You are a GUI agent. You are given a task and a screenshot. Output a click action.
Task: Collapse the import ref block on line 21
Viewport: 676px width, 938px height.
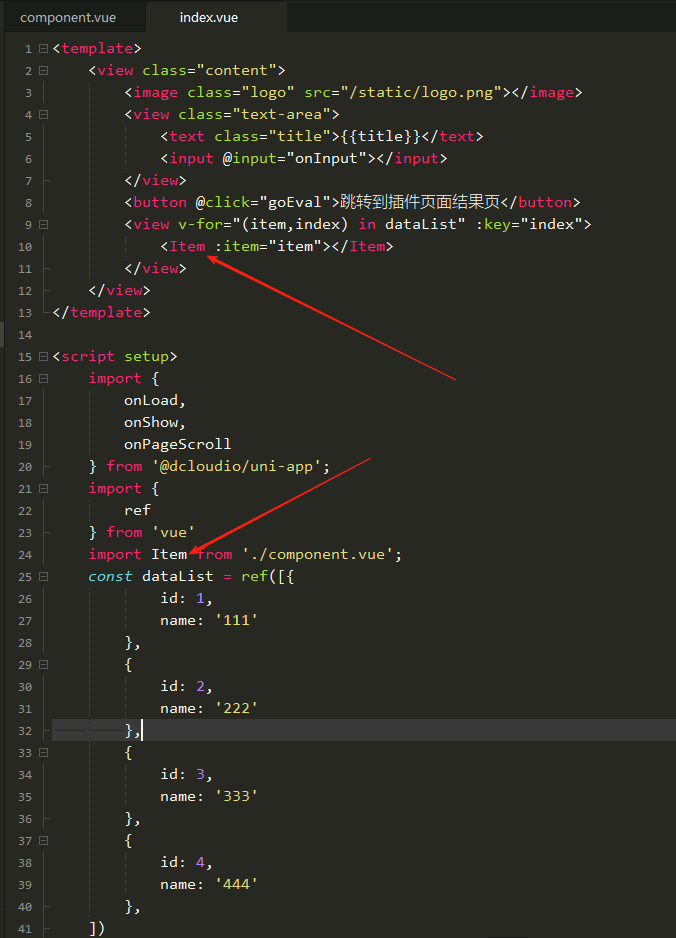pyautogui.click(x=43, y=489)
